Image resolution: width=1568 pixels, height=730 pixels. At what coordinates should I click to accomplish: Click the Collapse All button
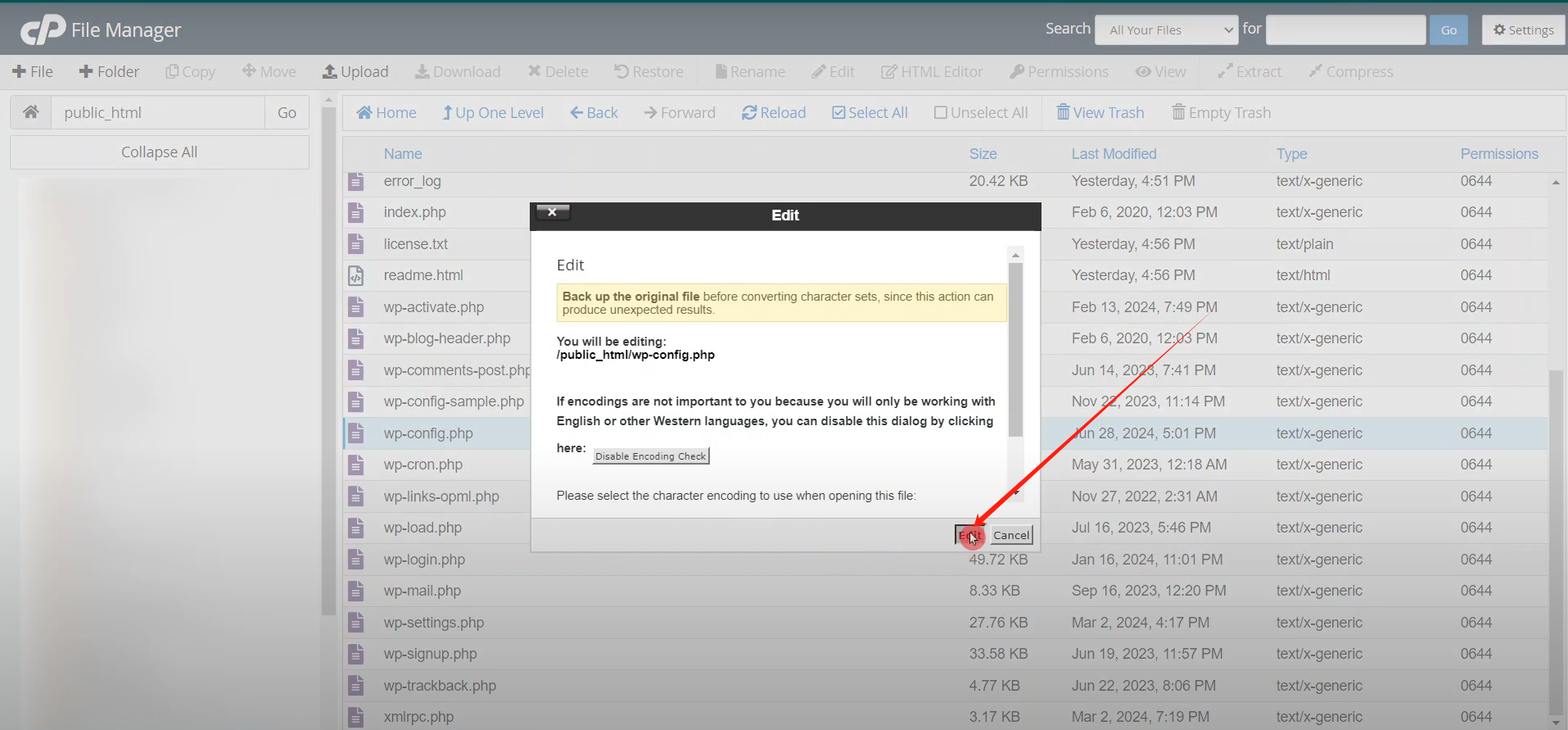(159, 152)
